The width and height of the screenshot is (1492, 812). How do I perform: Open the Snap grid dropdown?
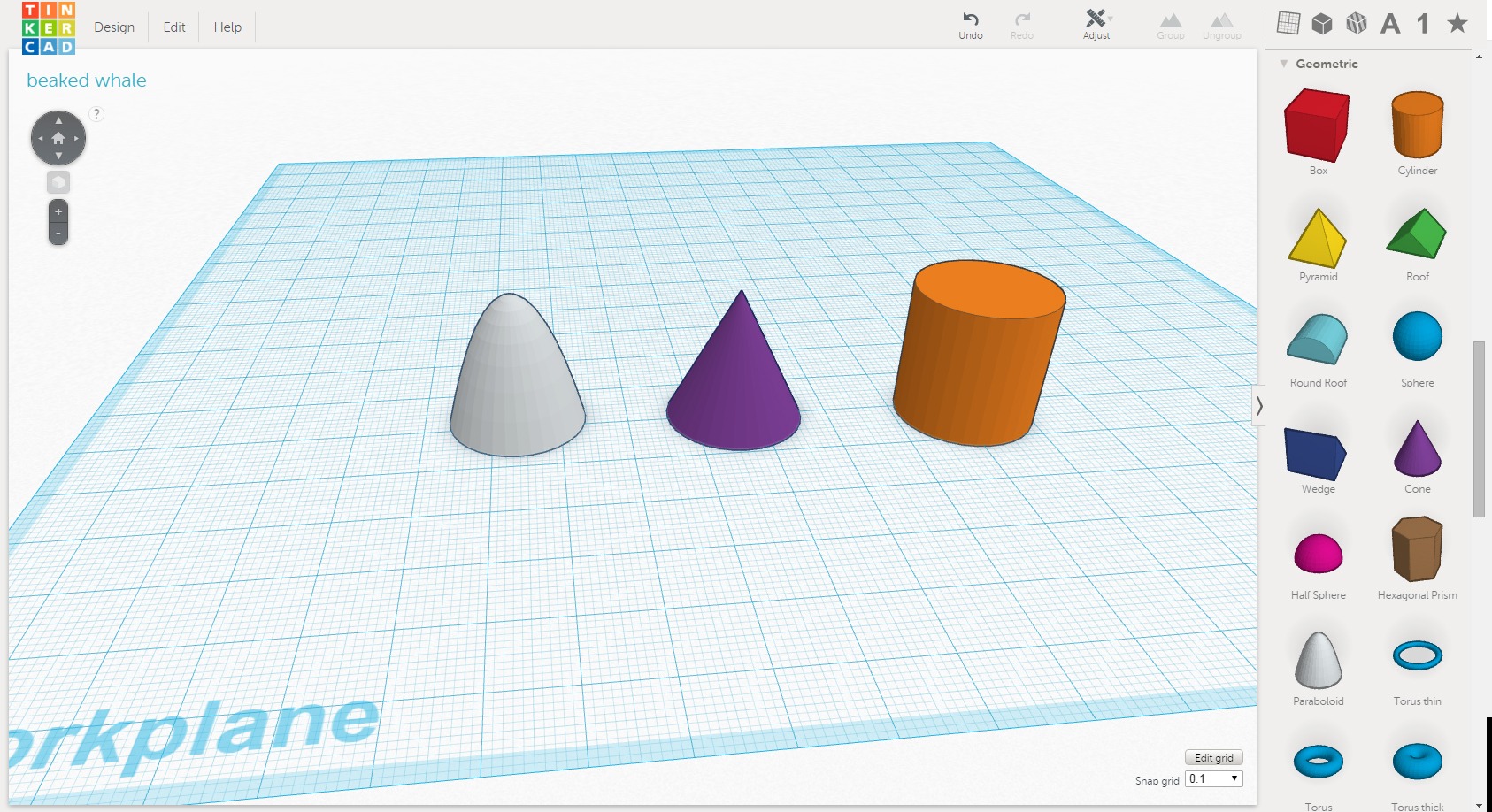[x=1214, y=779]
